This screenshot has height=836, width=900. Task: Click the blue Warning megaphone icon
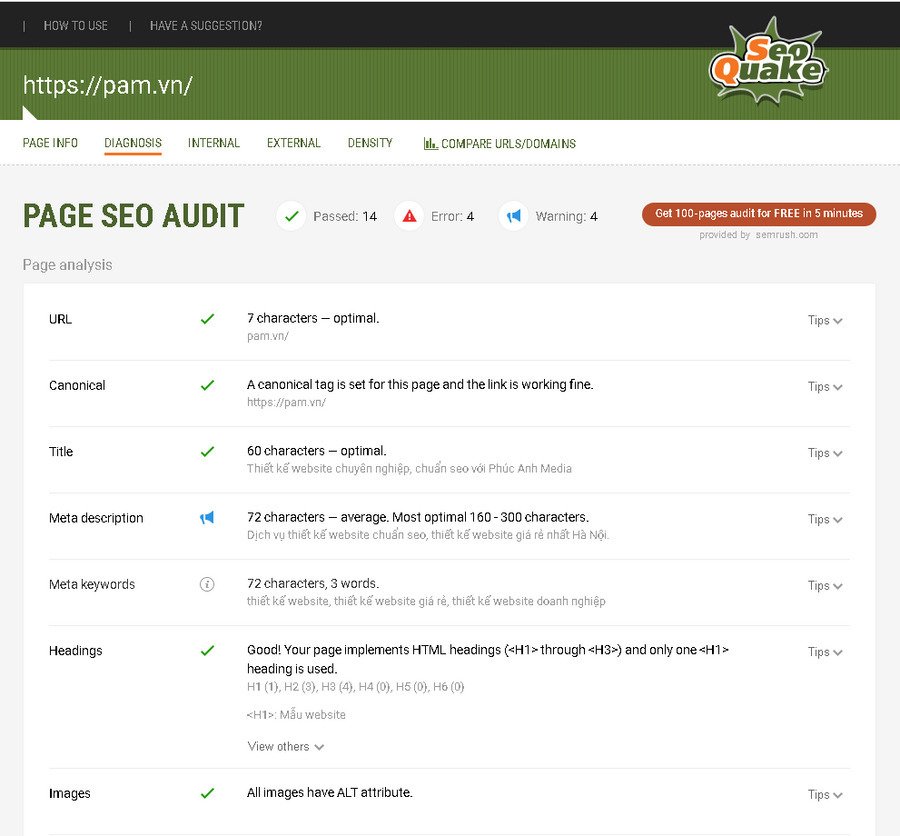click(513, 215)
